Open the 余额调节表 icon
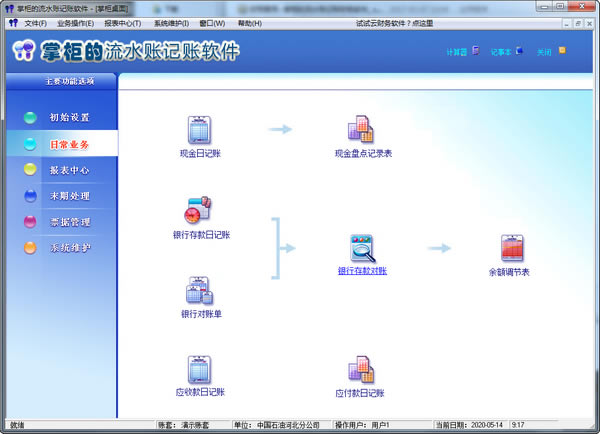This screenshot has height=434, width=600. click(x=511, y=248)
